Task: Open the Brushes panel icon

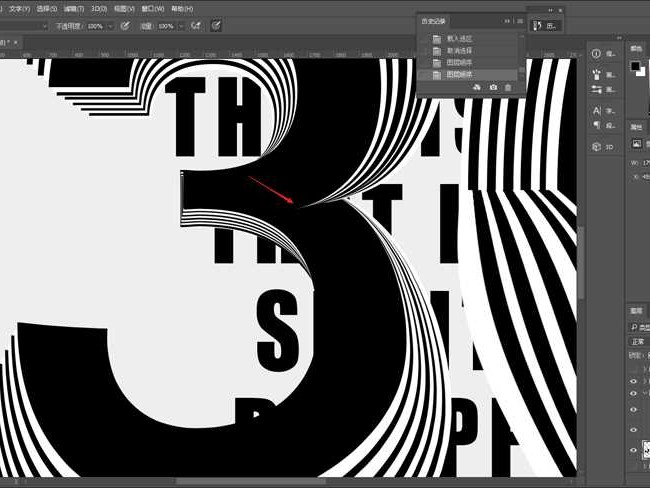Action: (x=597, y=74)
